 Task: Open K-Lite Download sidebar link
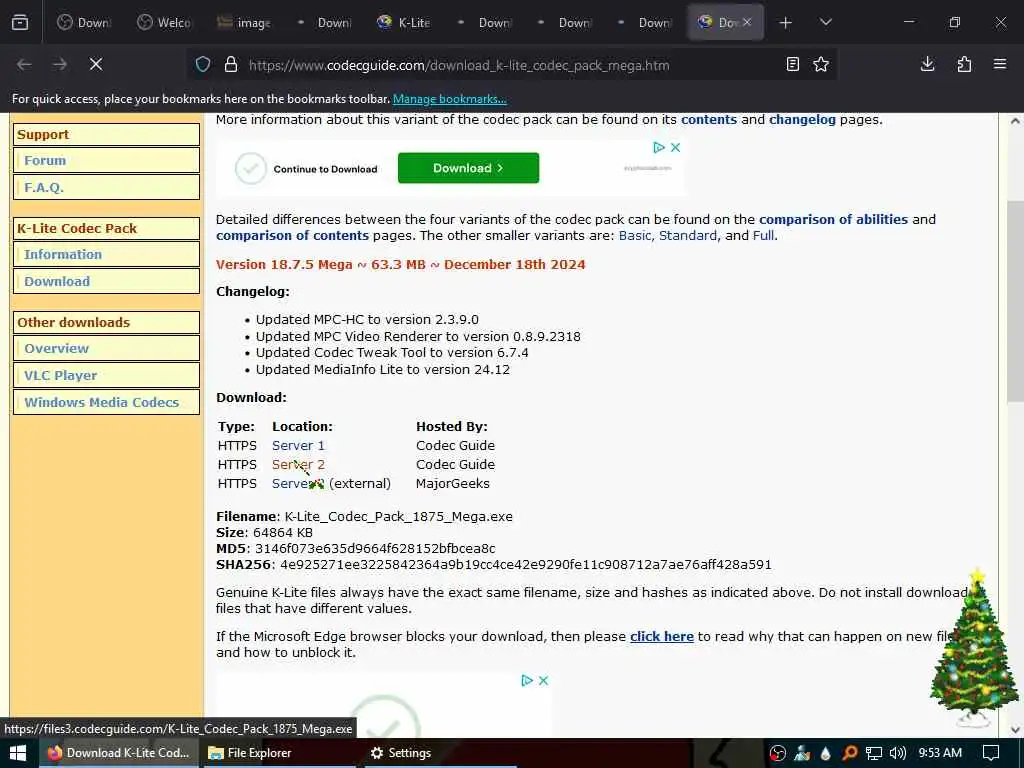pyautogui.click(x=106, y=281)
